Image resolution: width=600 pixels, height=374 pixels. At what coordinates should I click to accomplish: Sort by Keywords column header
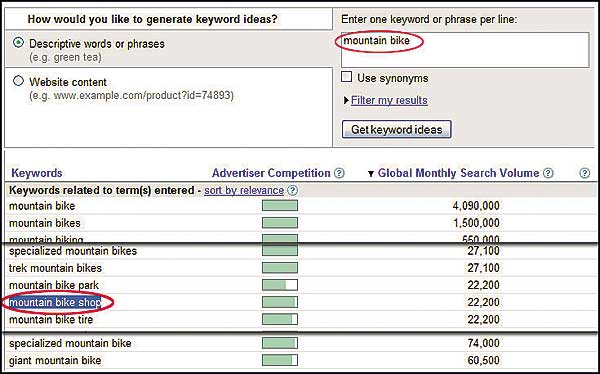coord(37,173)
